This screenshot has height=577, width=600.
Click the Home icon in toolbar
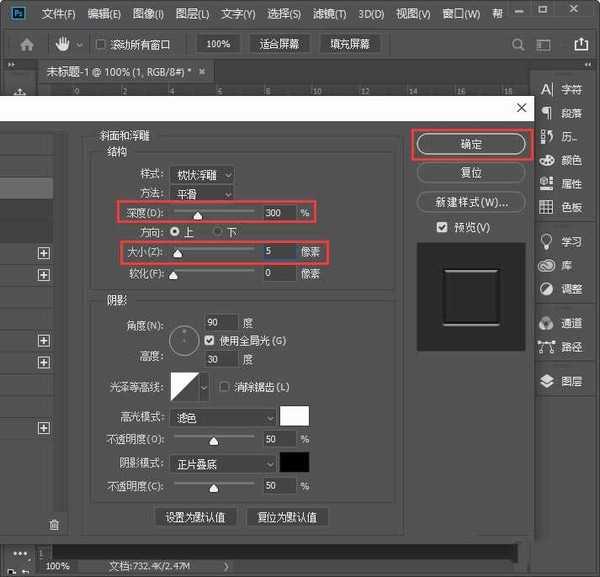(27, 45)
